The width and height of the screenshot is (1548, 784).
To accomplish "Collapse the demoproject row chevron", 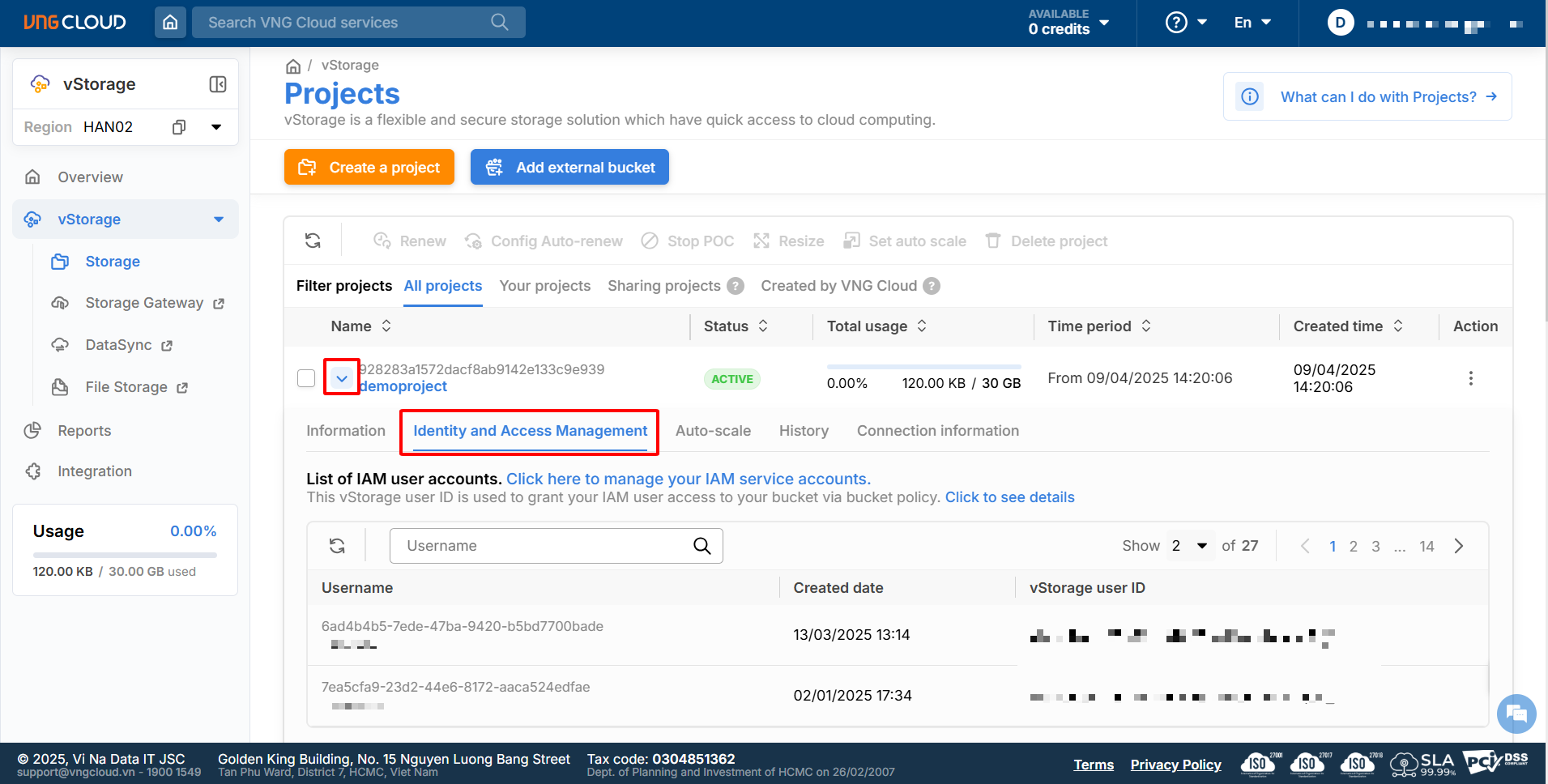I will (342, 378).
